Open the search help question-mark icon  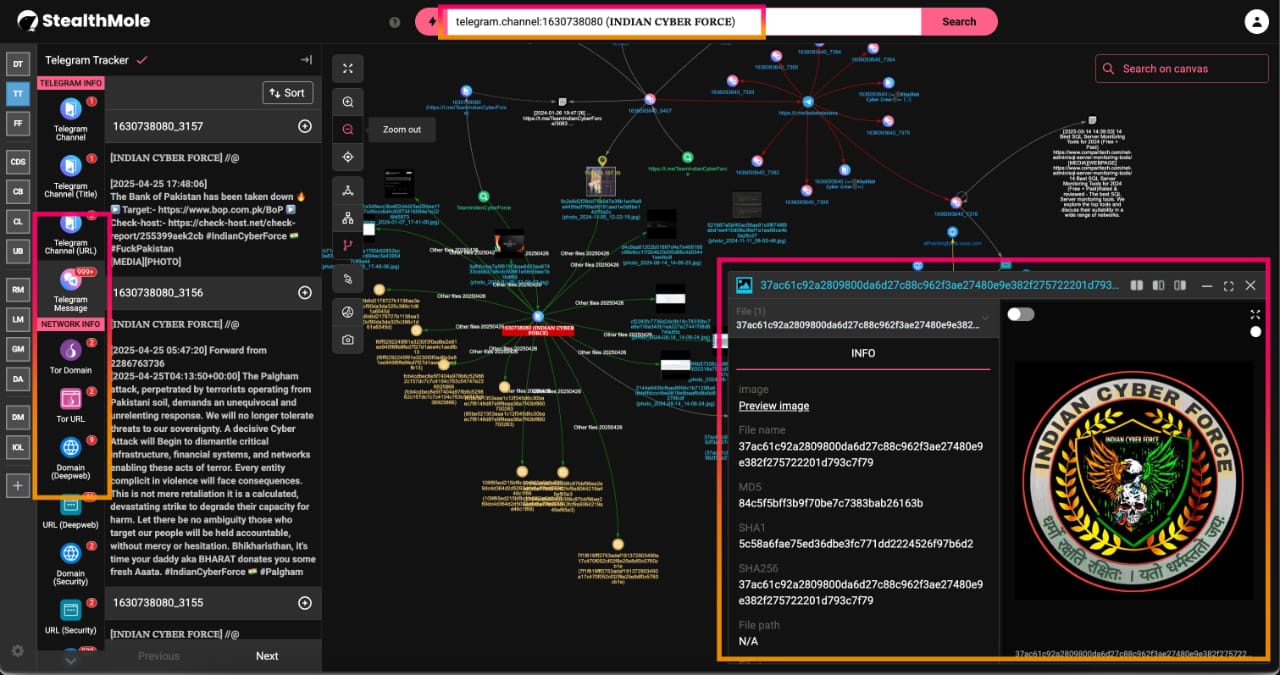click(395, 22)
